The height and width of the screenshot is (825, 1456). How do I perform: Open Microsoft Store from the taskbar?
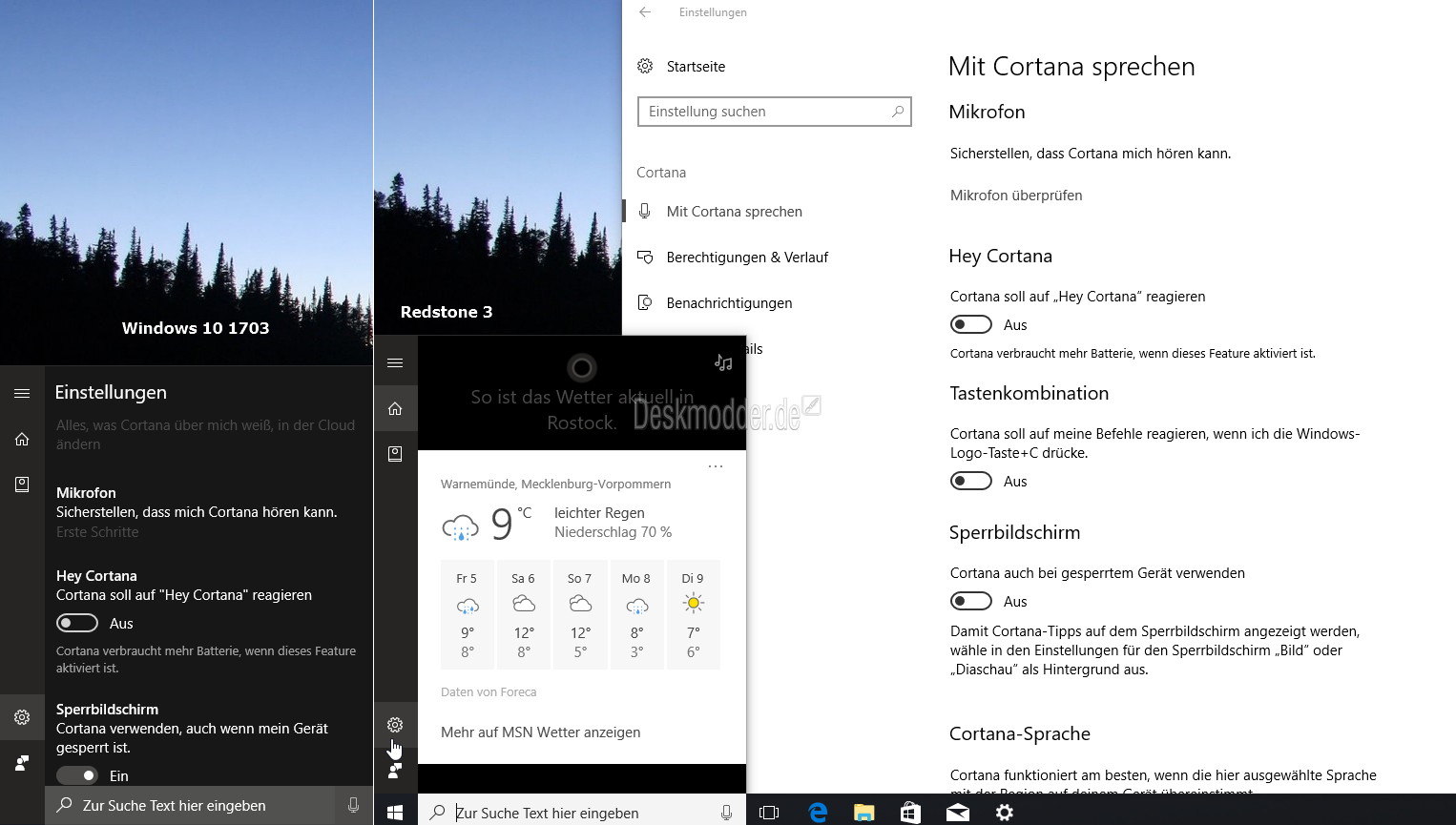click(910, 813)
